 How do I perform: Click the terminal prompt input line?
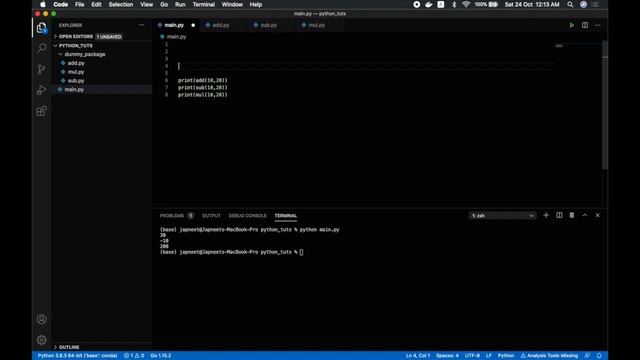click(x=231, y=252)
